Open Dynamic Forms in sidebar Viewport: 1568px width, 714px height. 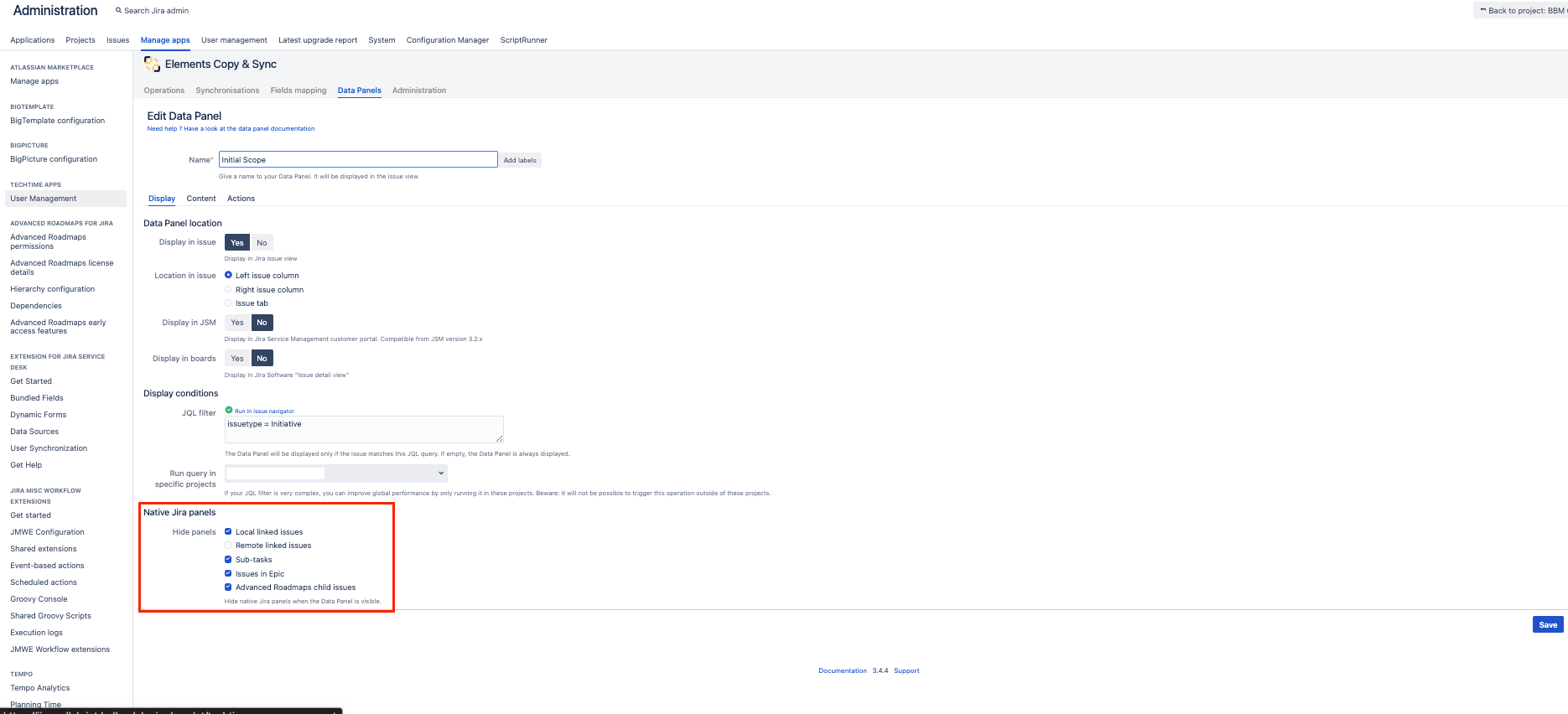(39, 415)
